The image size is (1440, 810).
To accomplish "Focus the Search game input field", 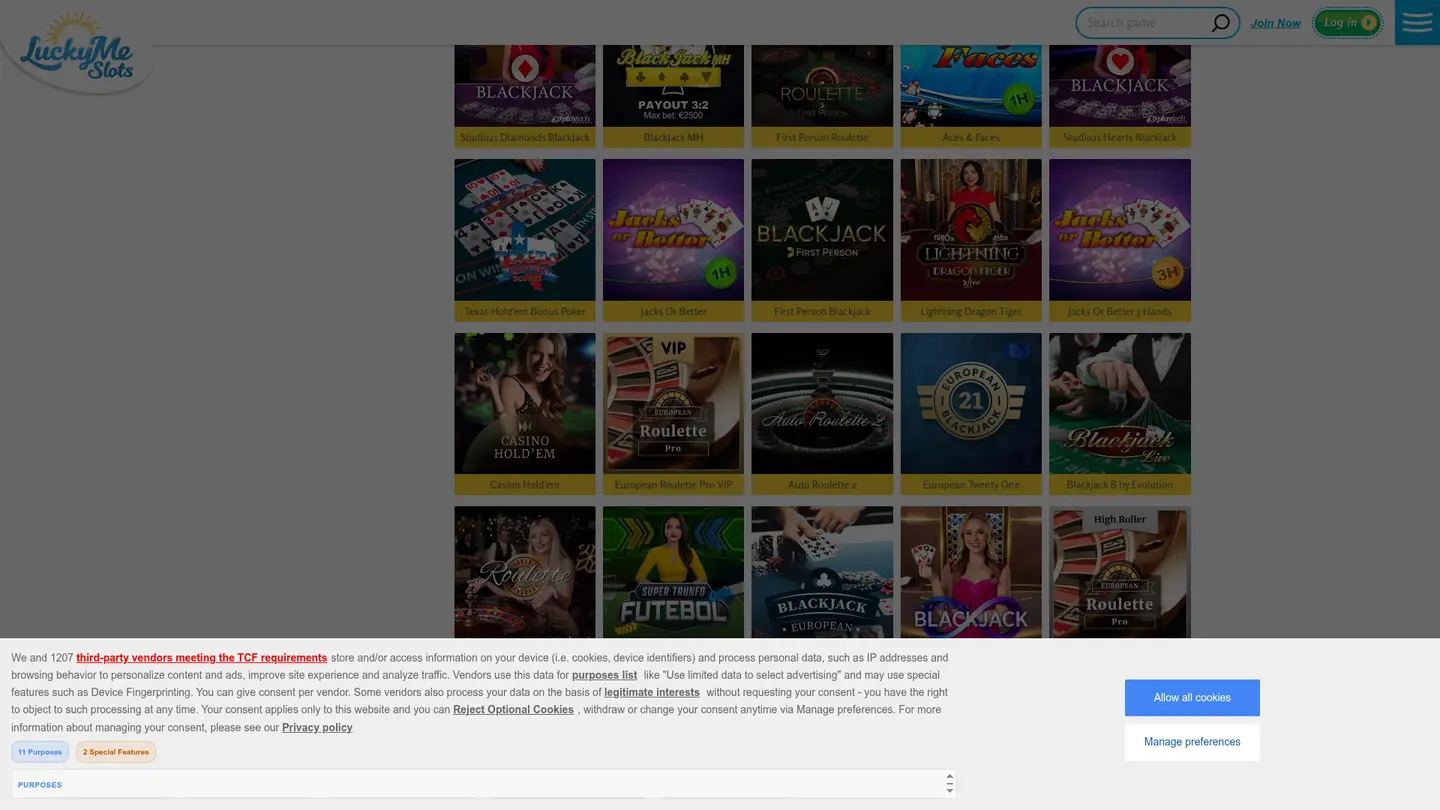I will pyautogui.click(x=1145, y=23).
